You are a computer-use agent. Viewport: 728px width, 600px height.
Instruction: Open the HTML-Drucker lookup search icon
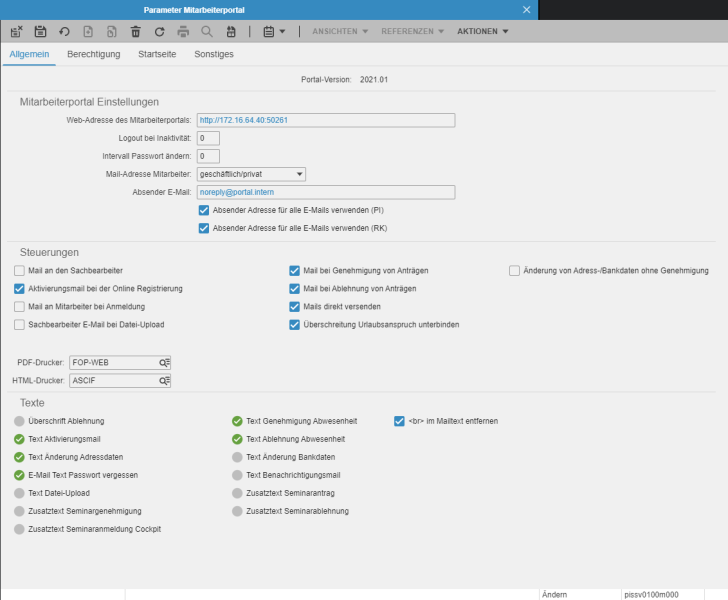(165, 381)
